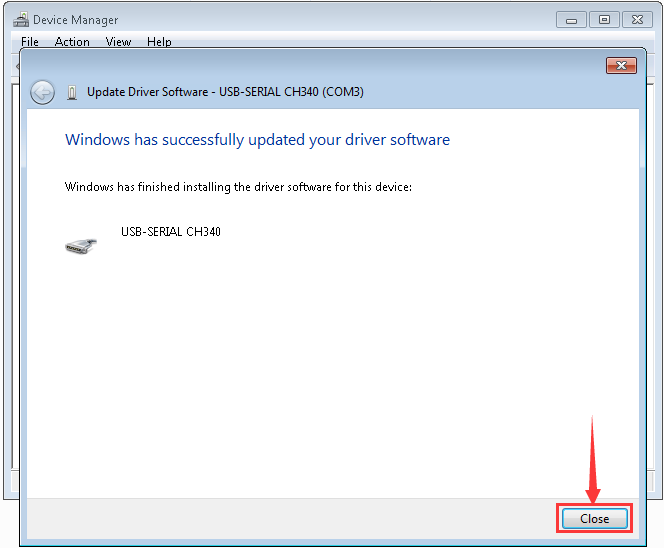Viewport: 664px width, 548px height.
Task: Open the View menu
Action: (x=119, y=42)
